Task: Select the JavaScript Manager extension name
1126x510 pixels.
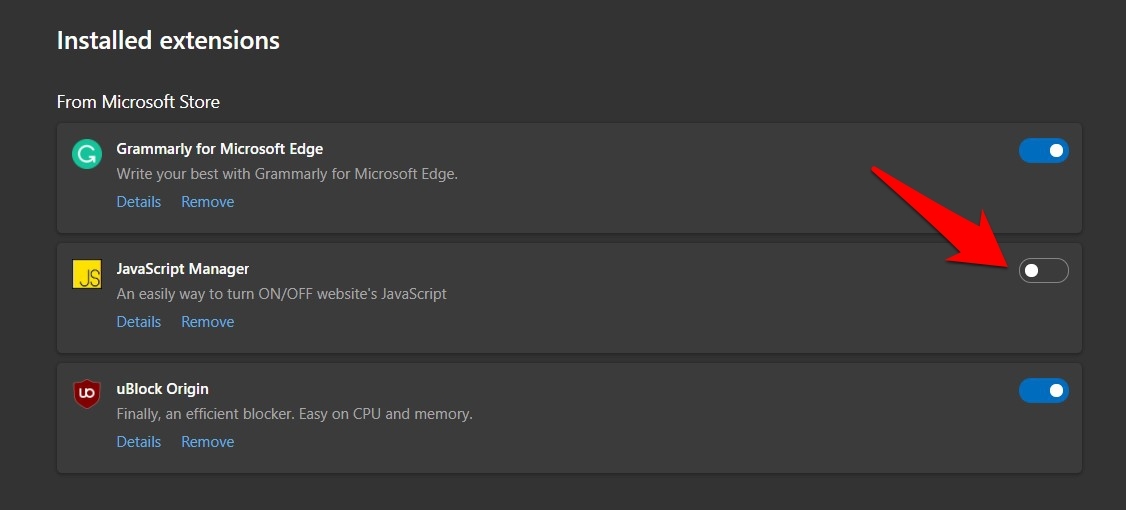Action: [182, 269]
